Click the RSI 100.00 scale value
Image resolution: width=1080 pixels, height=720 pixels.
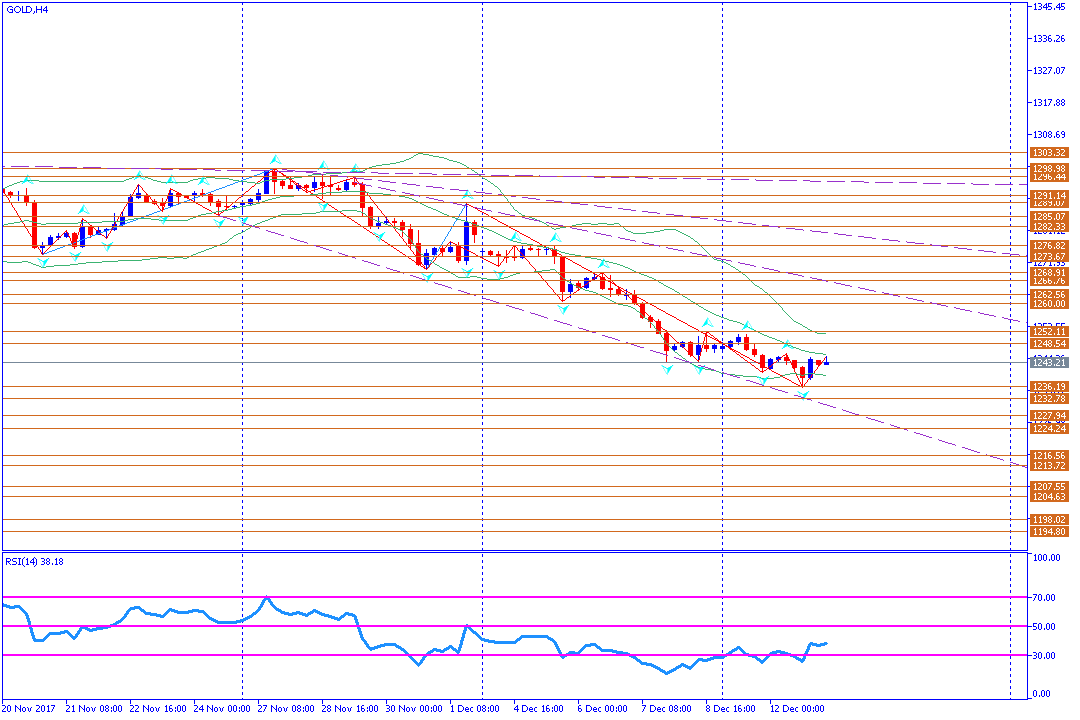click(1047, 557)
